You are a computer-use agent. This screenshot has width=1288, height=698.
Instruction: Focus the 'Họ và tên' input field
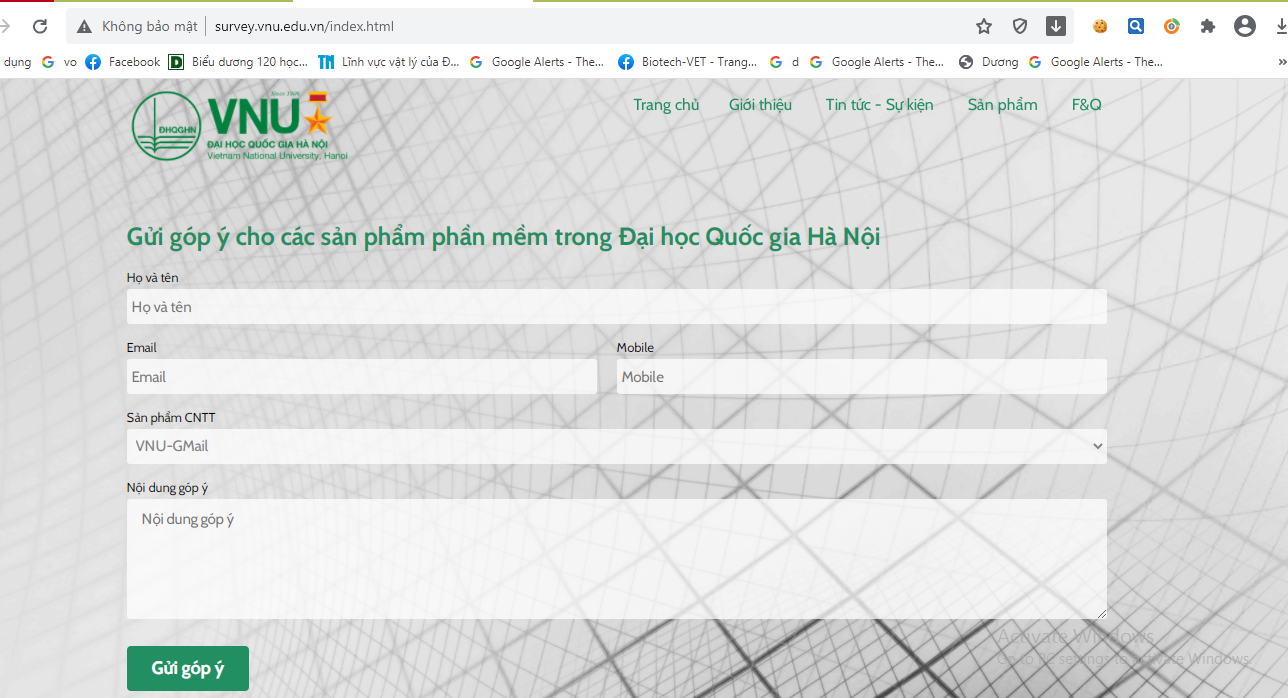(616, 307)
